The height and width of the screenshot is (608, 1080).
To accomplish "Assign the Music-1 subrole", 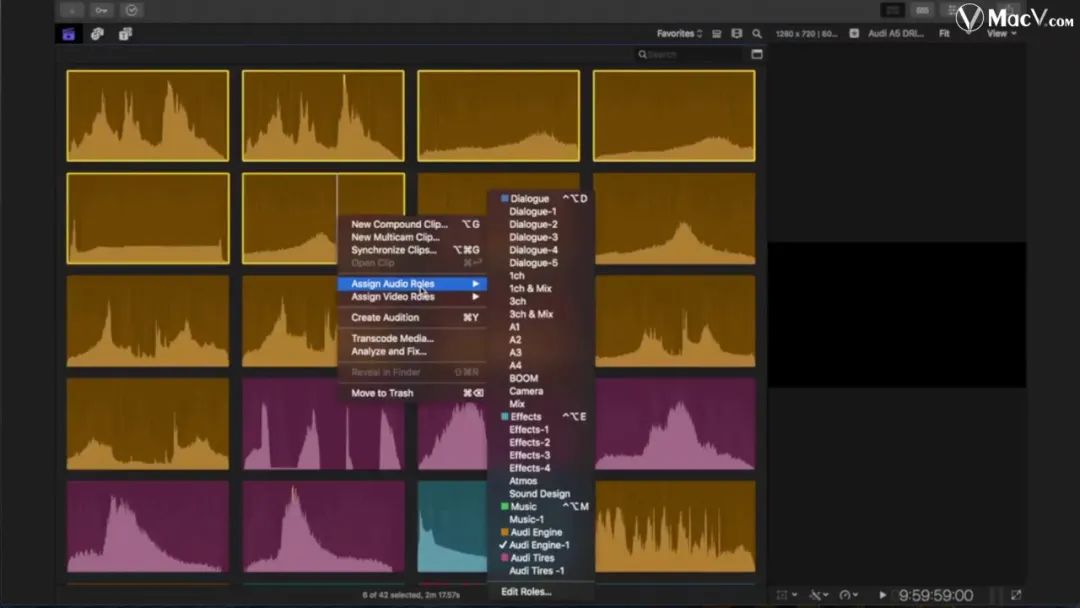I will [541, 519].
